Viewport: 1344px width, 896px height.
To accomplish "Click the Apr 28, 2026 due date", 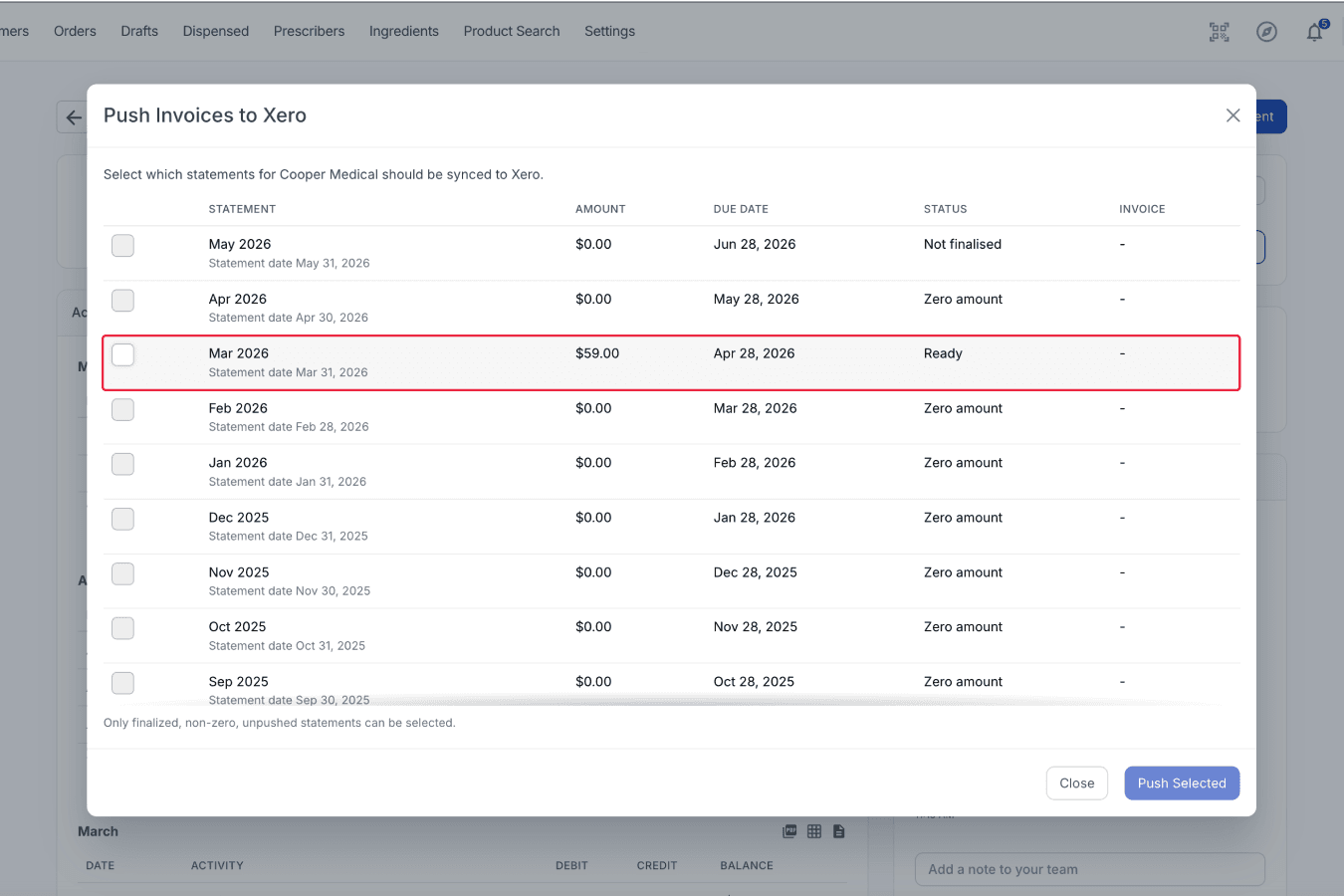I will [754, 353].
